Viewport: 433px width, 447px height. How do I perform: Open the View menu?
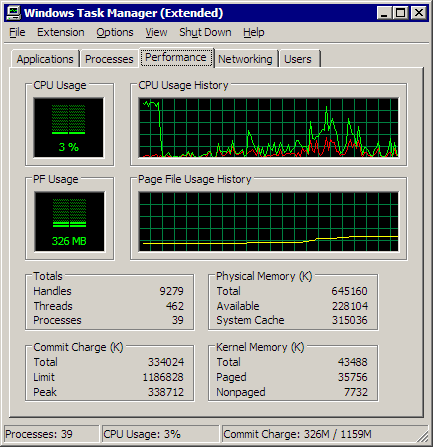pos(156,32)
